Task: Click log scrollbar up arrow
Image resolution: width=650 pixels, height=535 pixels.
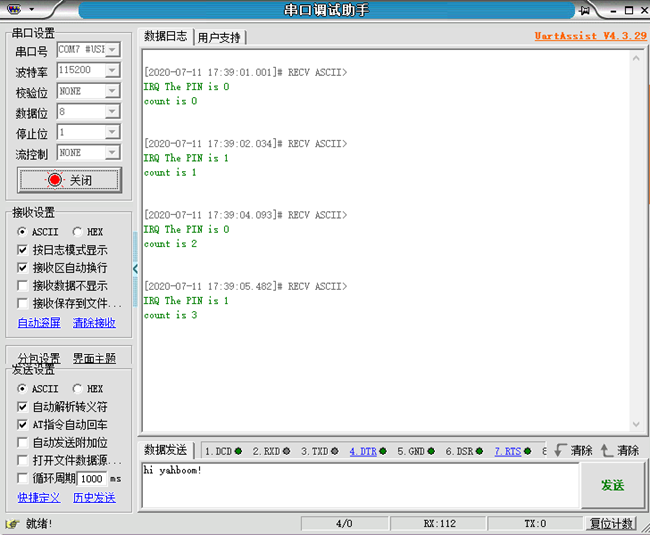Action: 636,58
